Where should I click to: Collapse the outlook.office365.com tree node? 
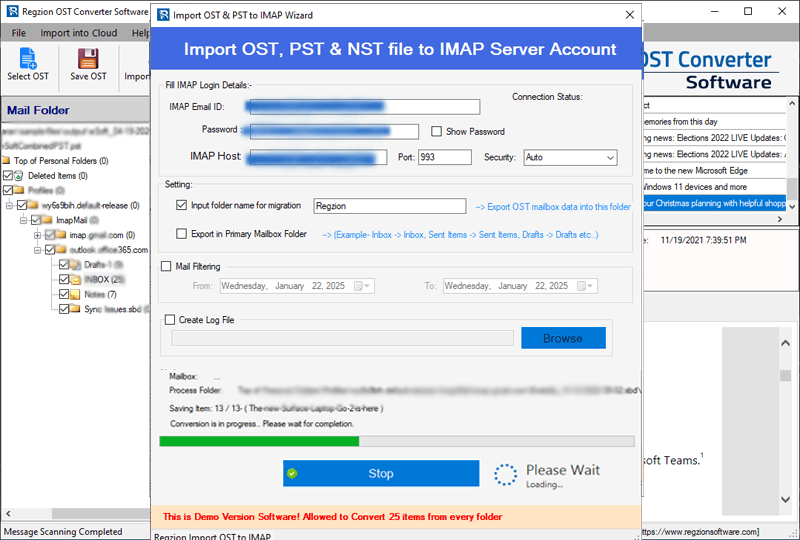(x=37, y=250)
